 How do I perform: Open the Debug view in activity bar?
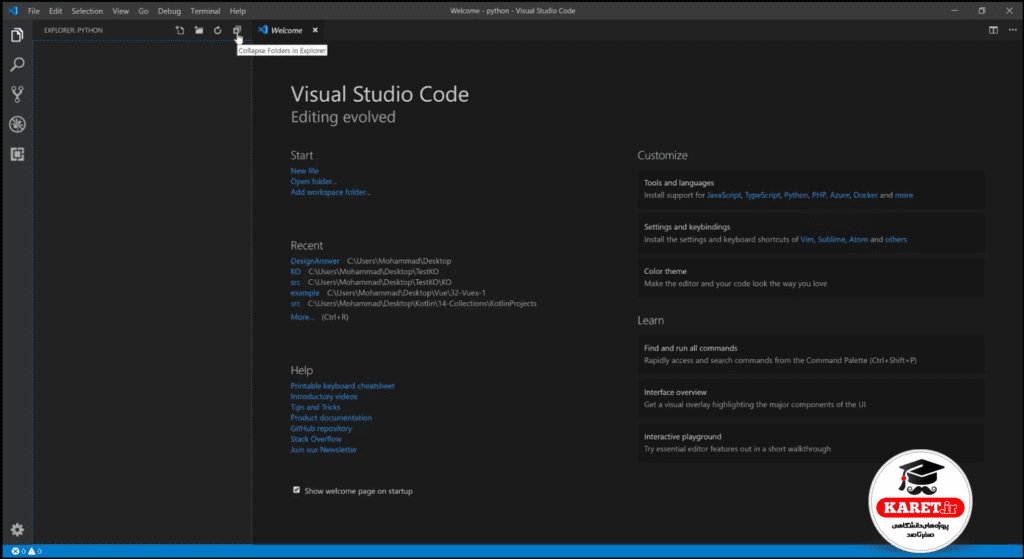pyautogui.click(x=17, y=124)
